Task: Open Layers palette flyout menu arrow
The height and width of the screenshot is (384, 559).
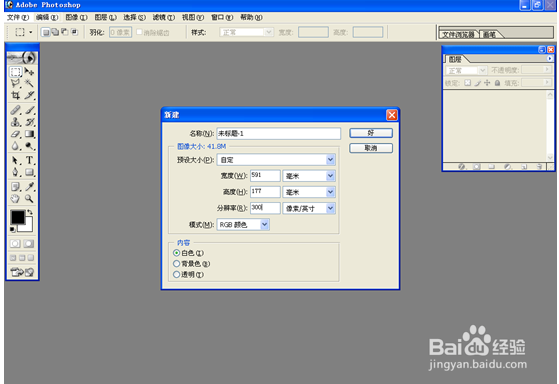Action: [x=550, y=58]
